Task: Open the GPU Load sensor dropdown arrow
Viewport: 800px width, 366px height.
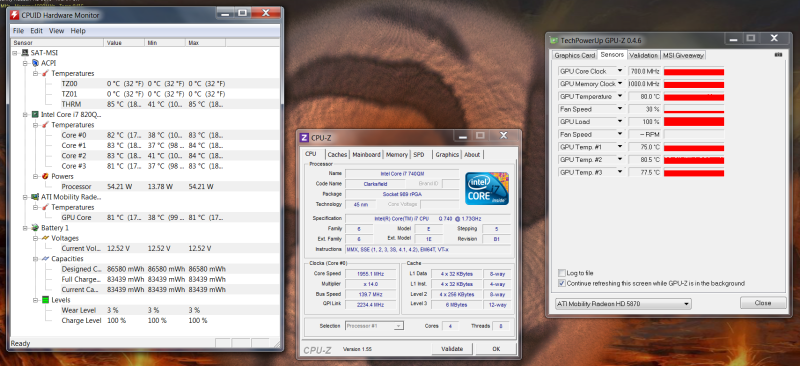Action: [x=620, y=122]
